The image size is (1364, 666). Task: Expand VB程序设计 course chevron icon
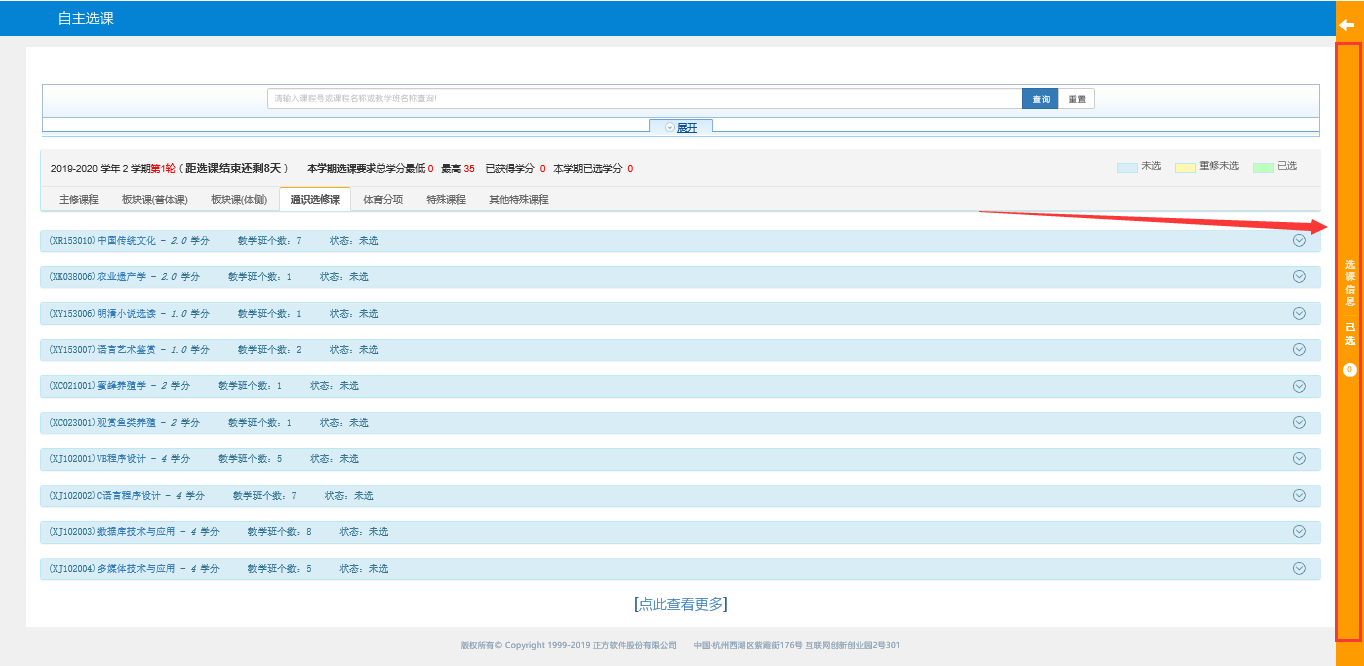coord(1299,458)
